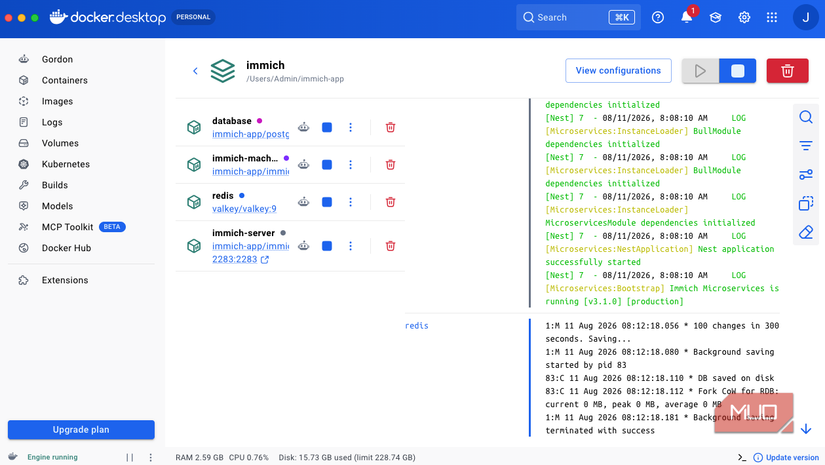Open log display options sliders icon
Image resolution: width=825 pixels, height=465 pixels.
[x=806, y=174]
